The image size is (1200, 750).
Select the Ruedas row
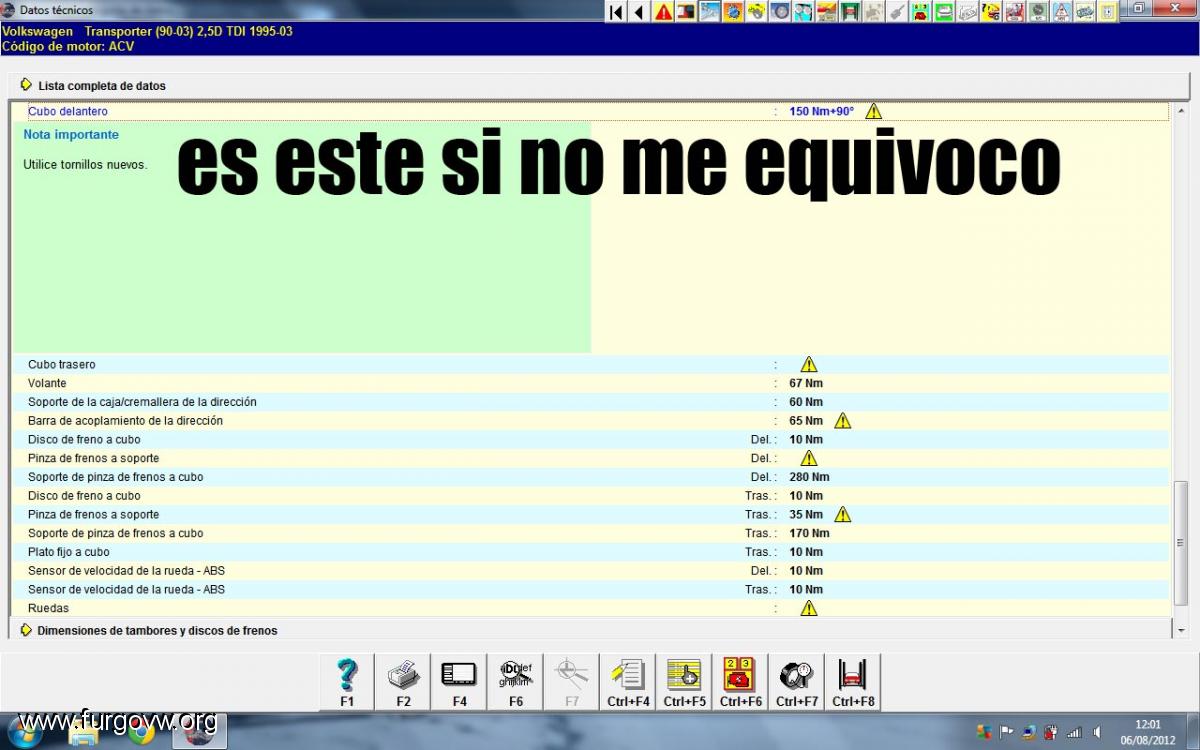(590, 608)
